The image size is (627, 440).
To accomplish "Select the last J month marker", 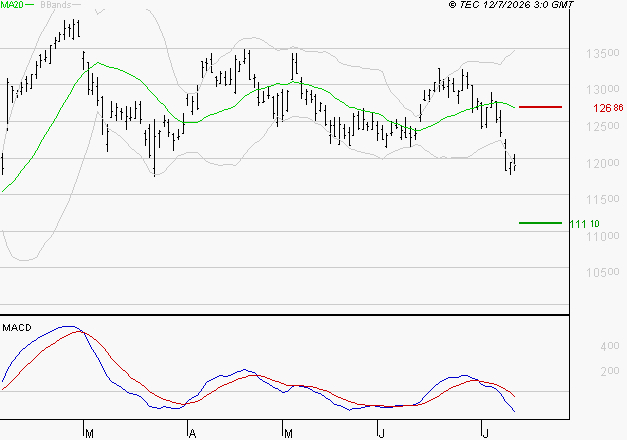I will (x=486, y=433).
